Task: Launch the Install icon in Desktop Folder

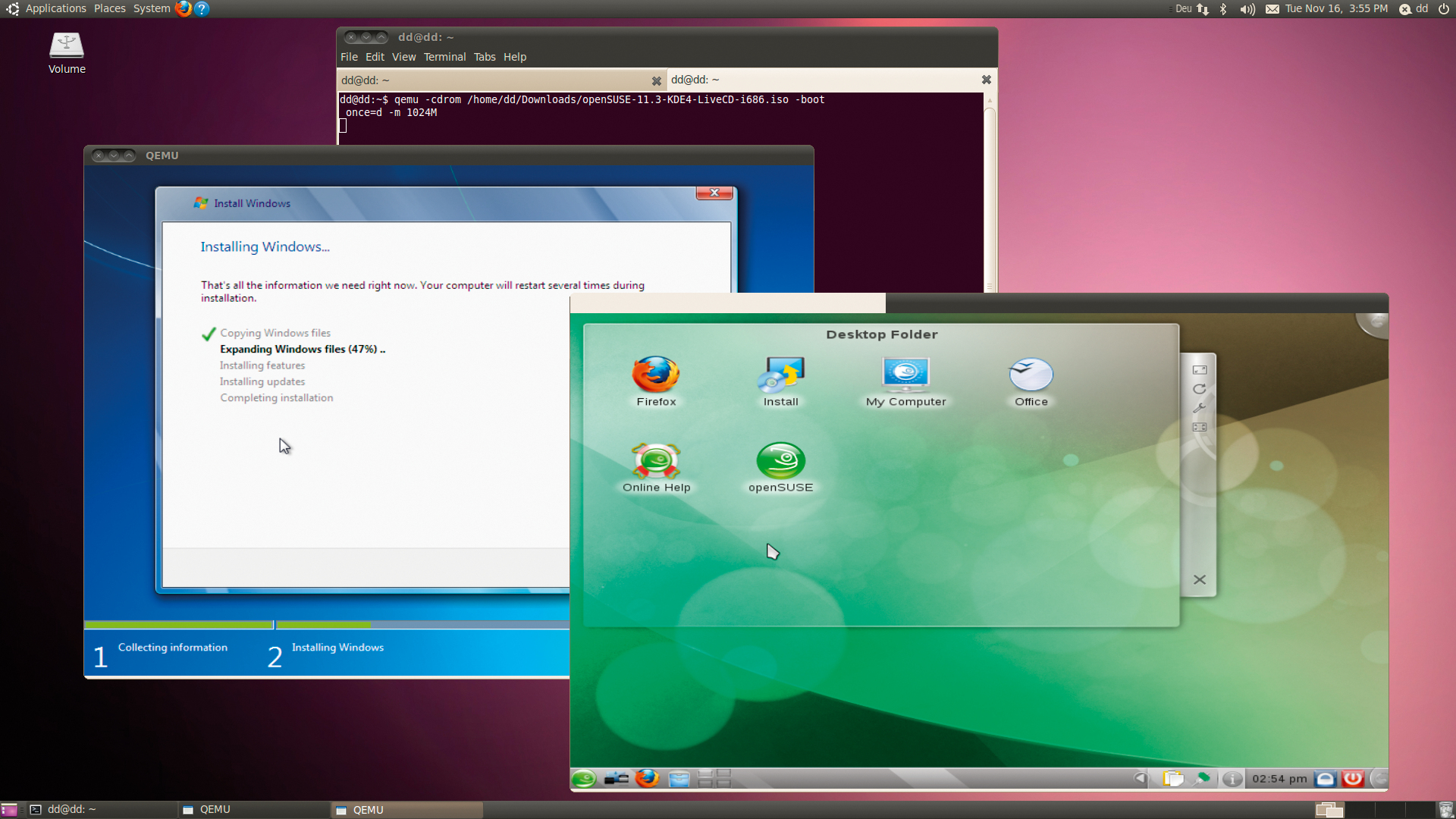Action: coord(780,375)
